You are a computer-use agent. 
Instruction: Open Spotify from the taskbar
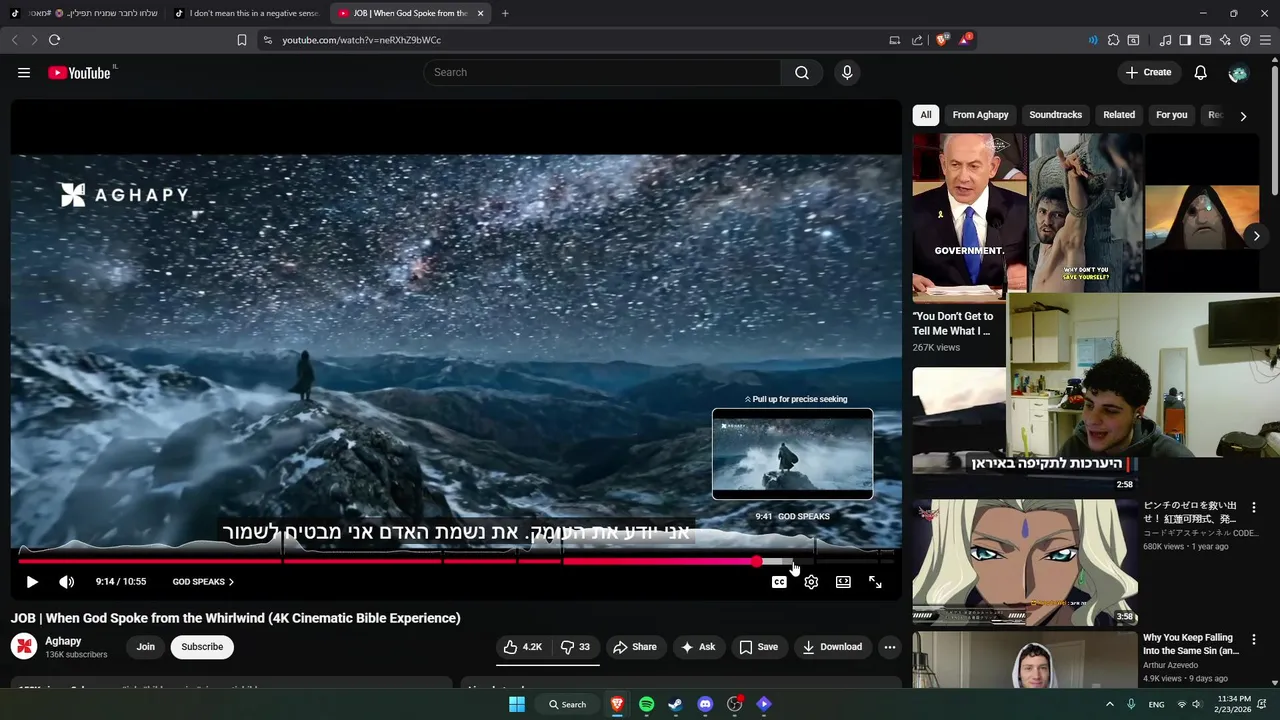(647, 704)
